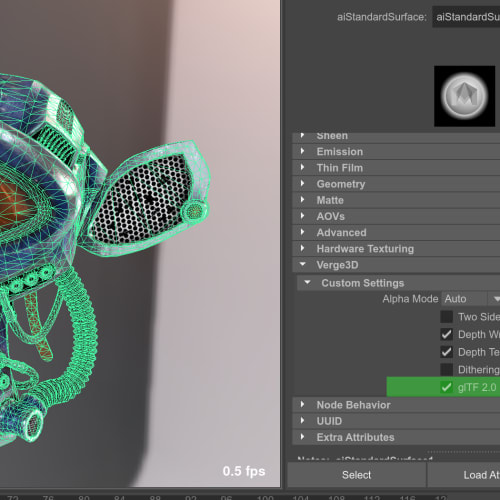This screenshot has width=500, height=500.
Task: Click the 0.5 fps readout
Action: (244, 471)
